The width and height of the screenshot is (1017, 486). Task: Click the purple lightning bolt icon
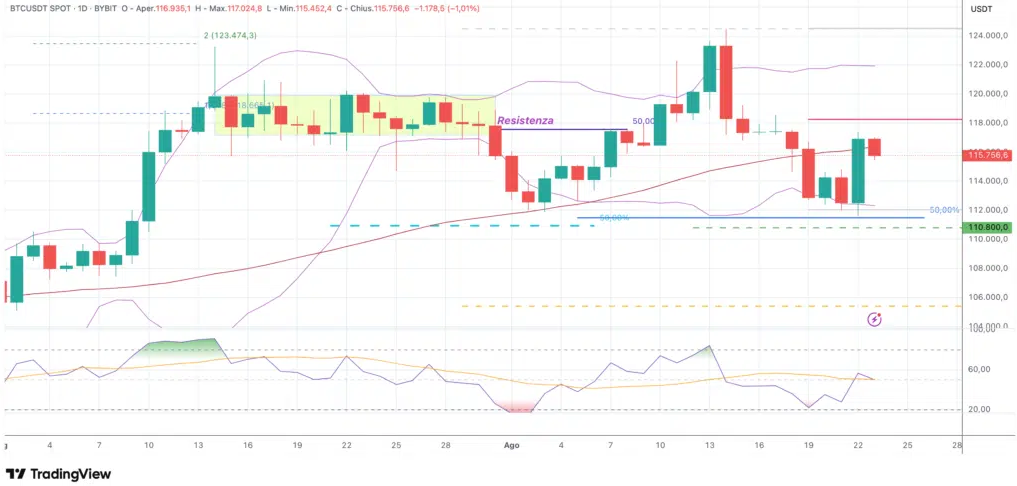(875, 319)
